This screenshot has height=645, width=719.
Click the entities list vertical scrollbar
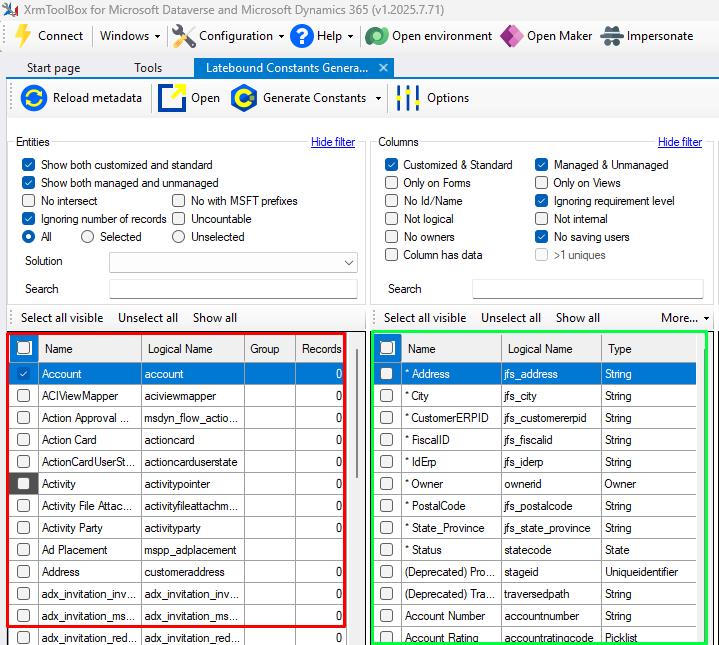(357, 414)
